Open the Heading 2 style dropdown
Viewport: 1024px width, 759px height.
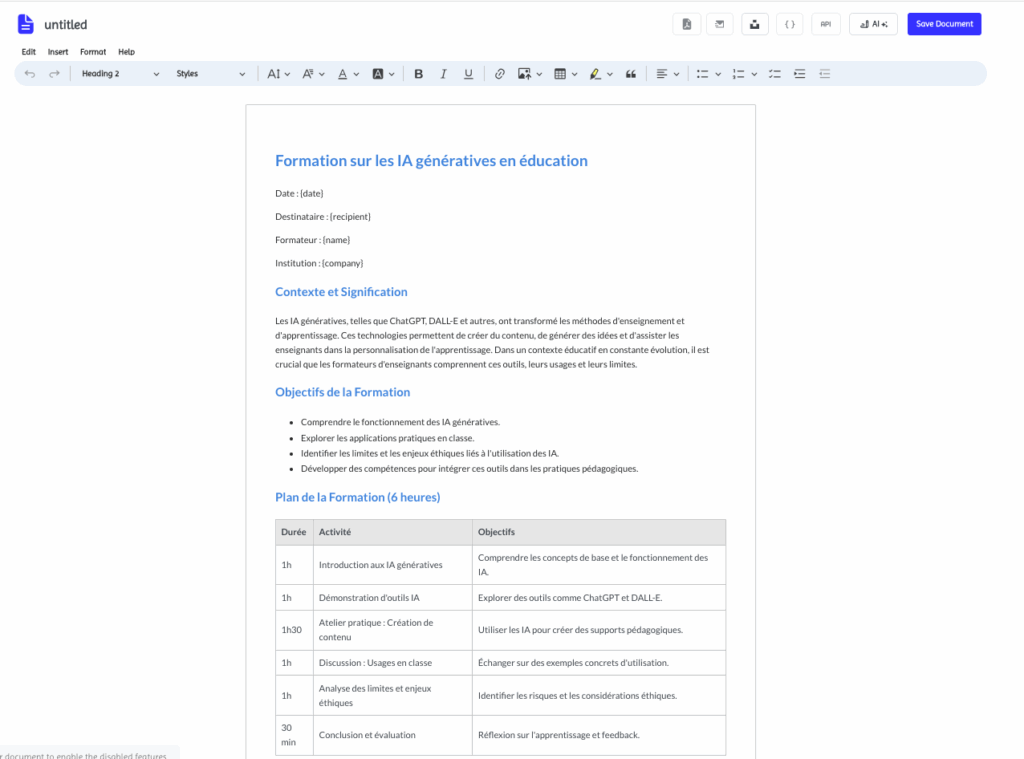[x=120, y=74]
